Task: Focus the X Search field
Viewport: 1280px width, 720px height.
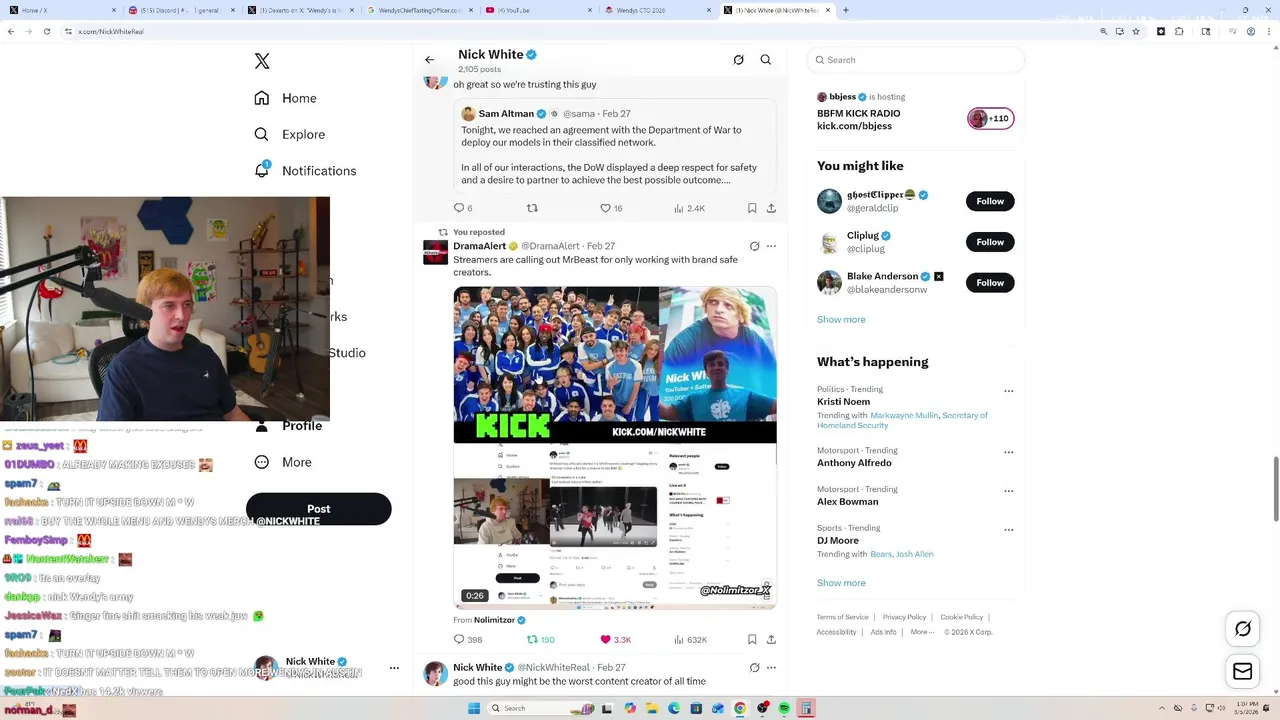Action: (x=916, y=60)
